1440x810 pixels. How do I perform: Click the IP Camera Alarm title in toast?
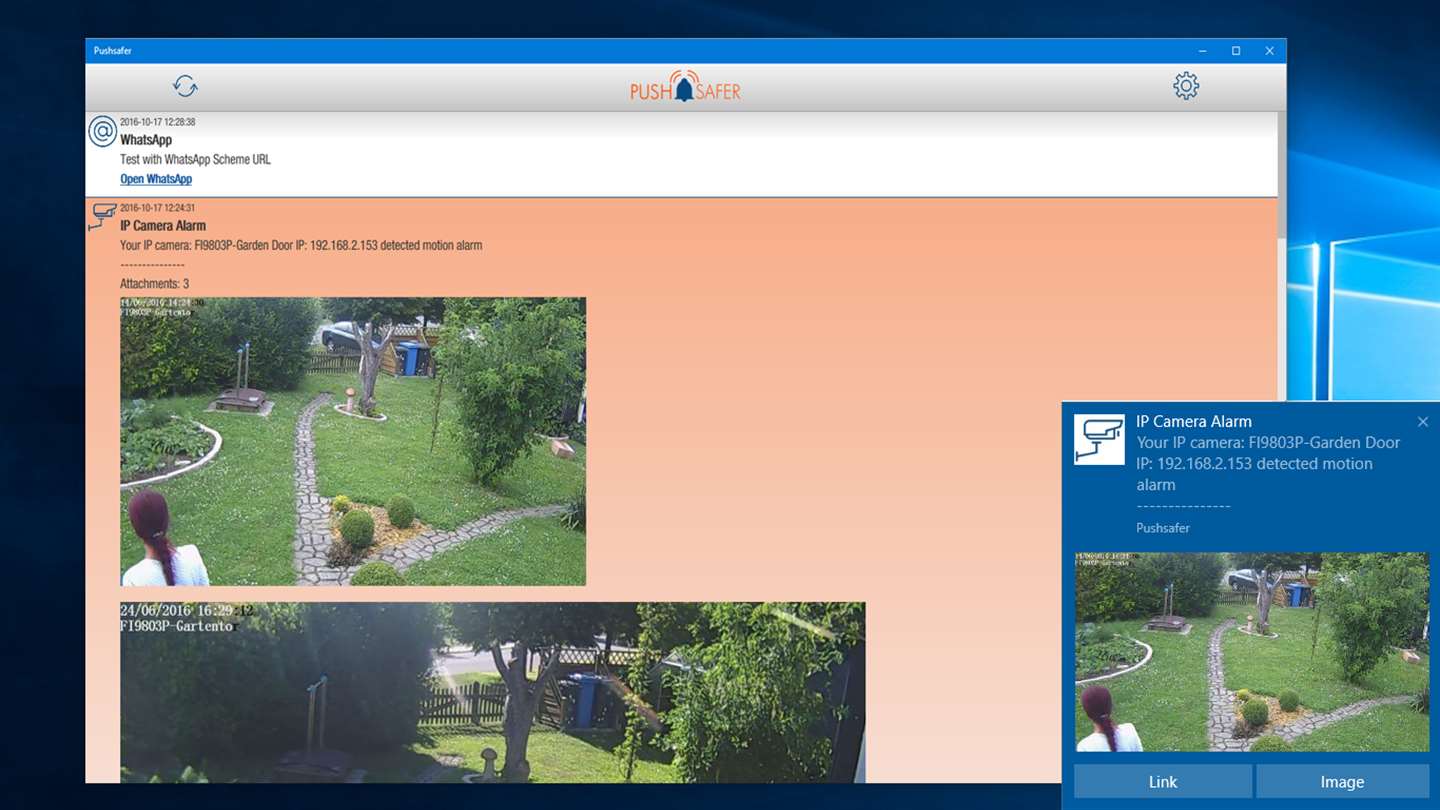tap(1194, 421)
